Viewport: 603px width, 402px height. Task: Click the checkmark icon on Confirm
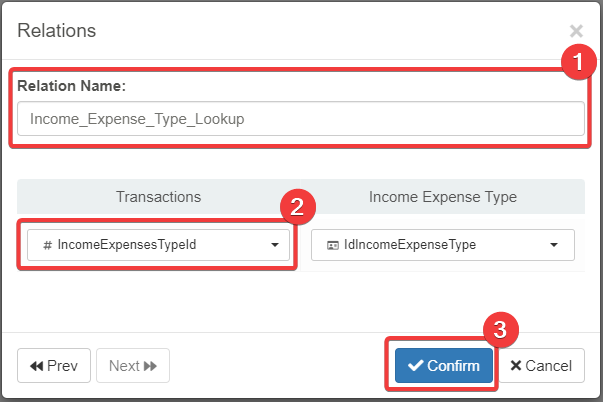[416, 366]
